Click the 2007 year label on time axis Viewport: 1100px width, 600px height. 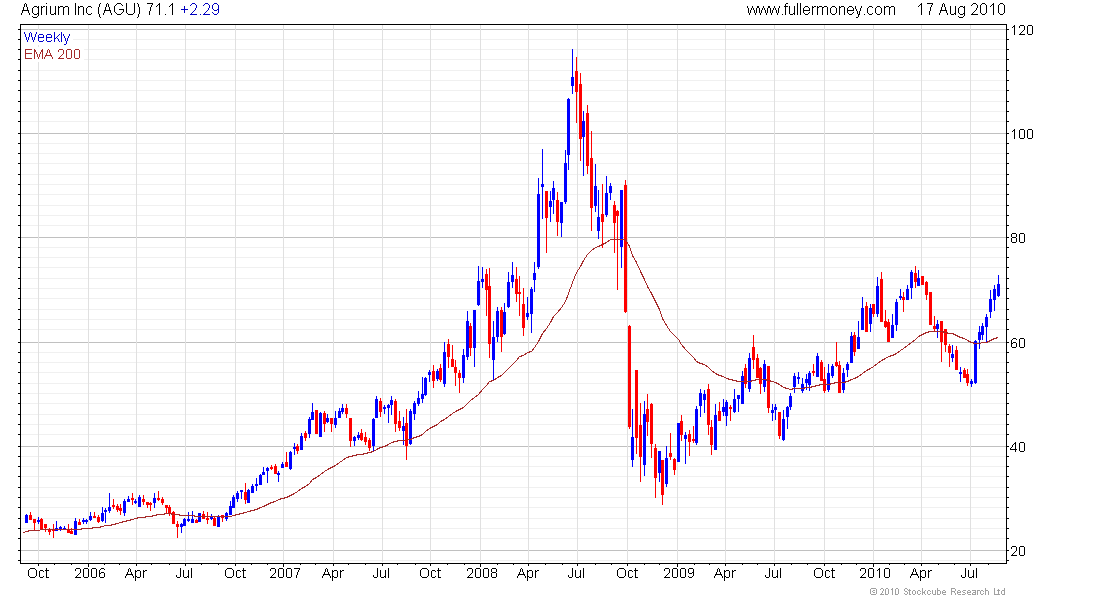click(x=285, y=573)
